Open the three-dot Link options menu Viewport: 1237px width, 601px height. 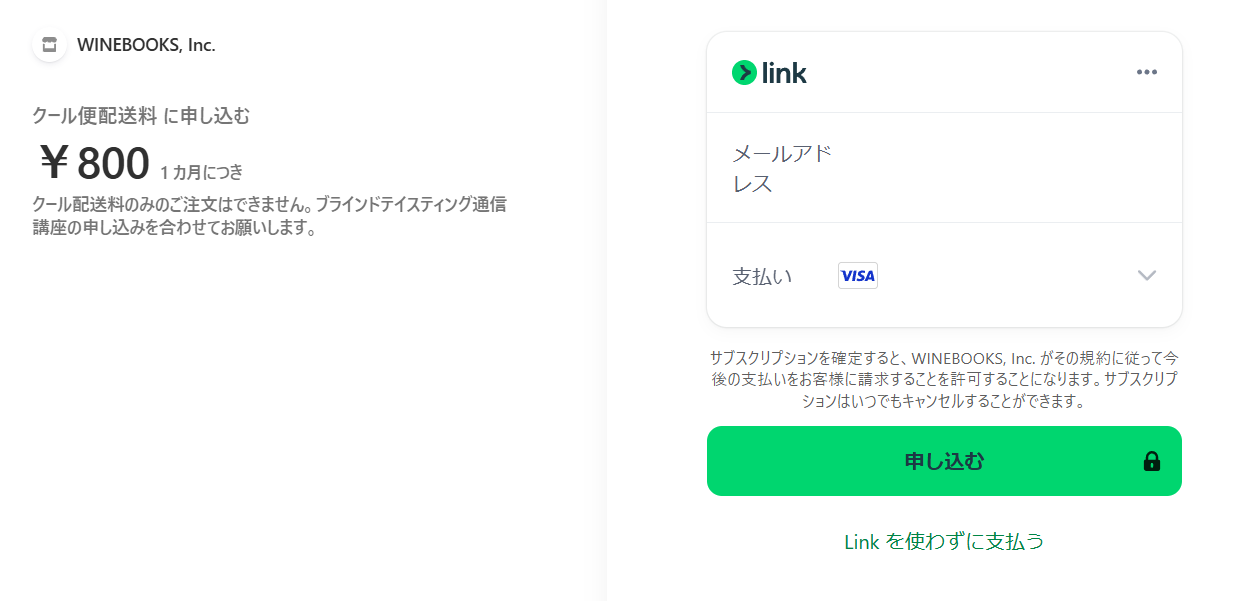tap(1147, 72)
